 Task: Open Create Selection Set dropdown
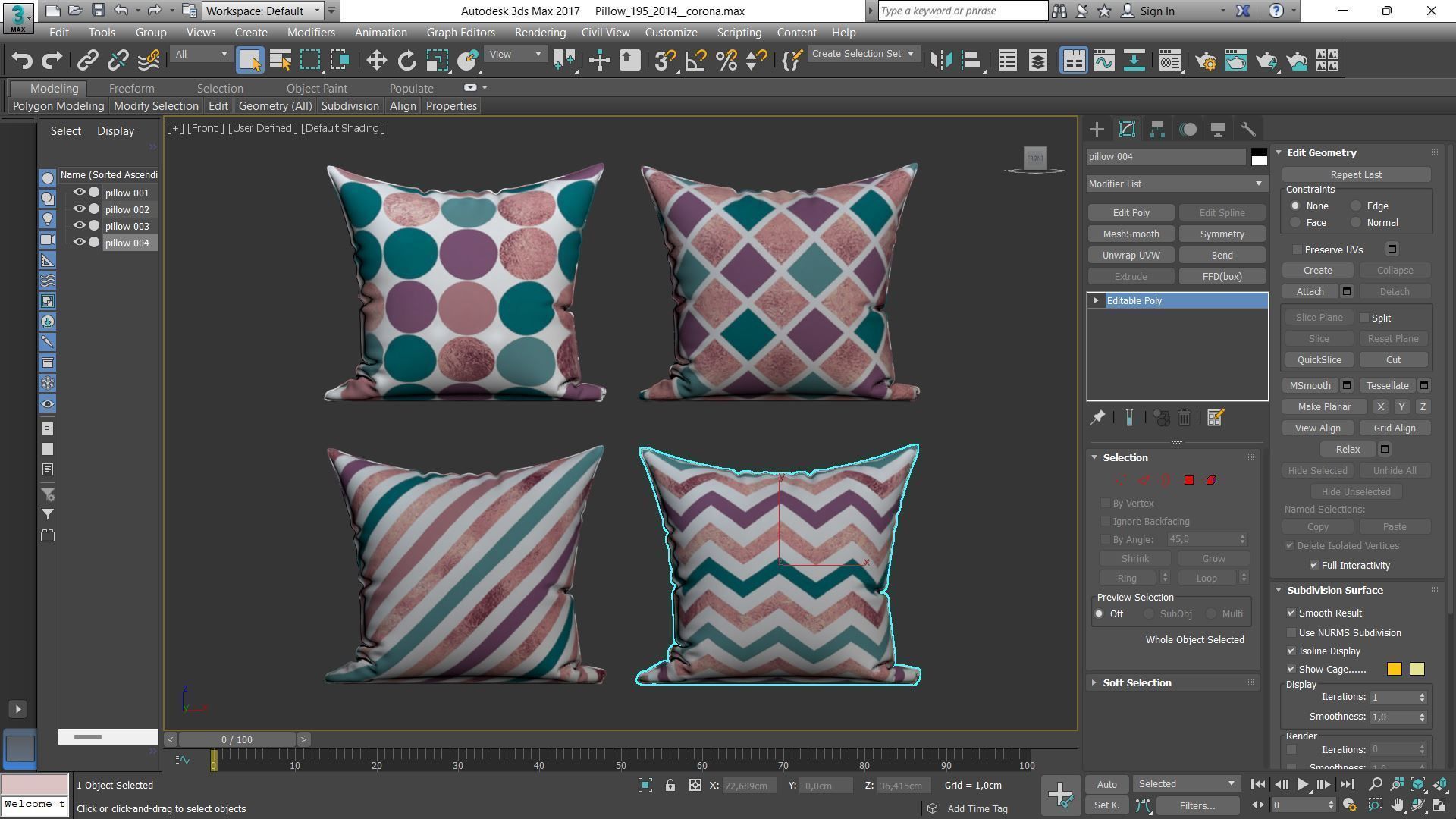[863, 54]
